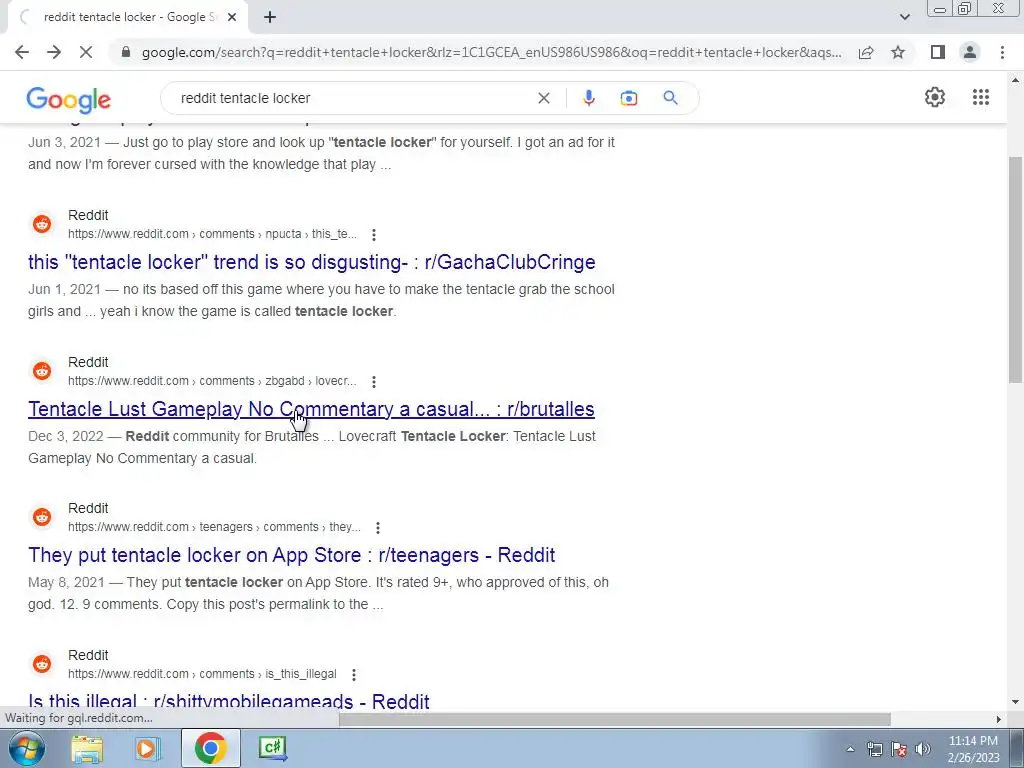The image size is (1024, 768).
Task: Go to the Google homepage via logo
Action: coord(69,99)
